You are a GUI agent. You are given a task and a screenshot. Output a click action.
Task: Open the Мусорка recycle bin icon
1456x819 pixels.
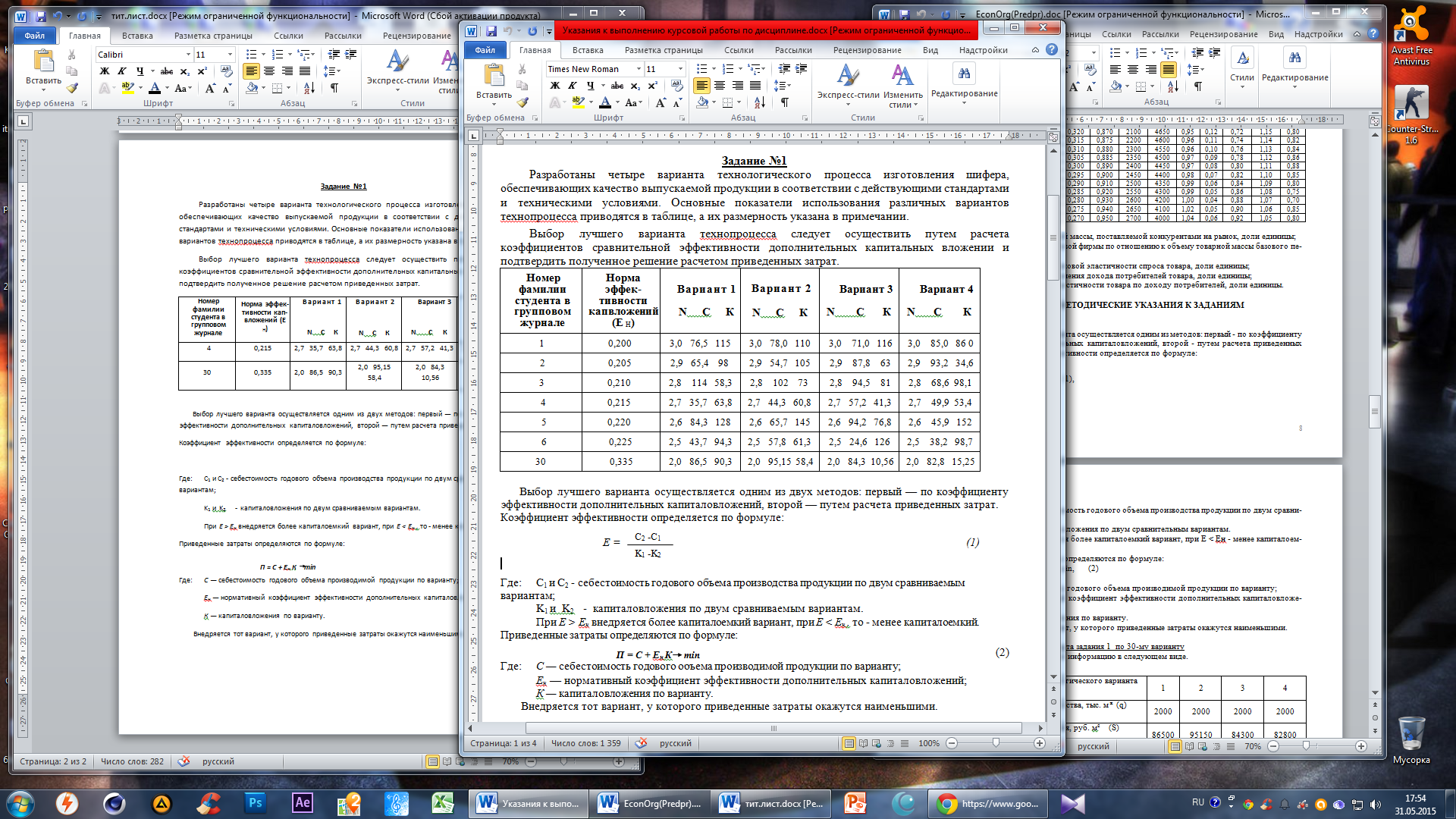1411,740
